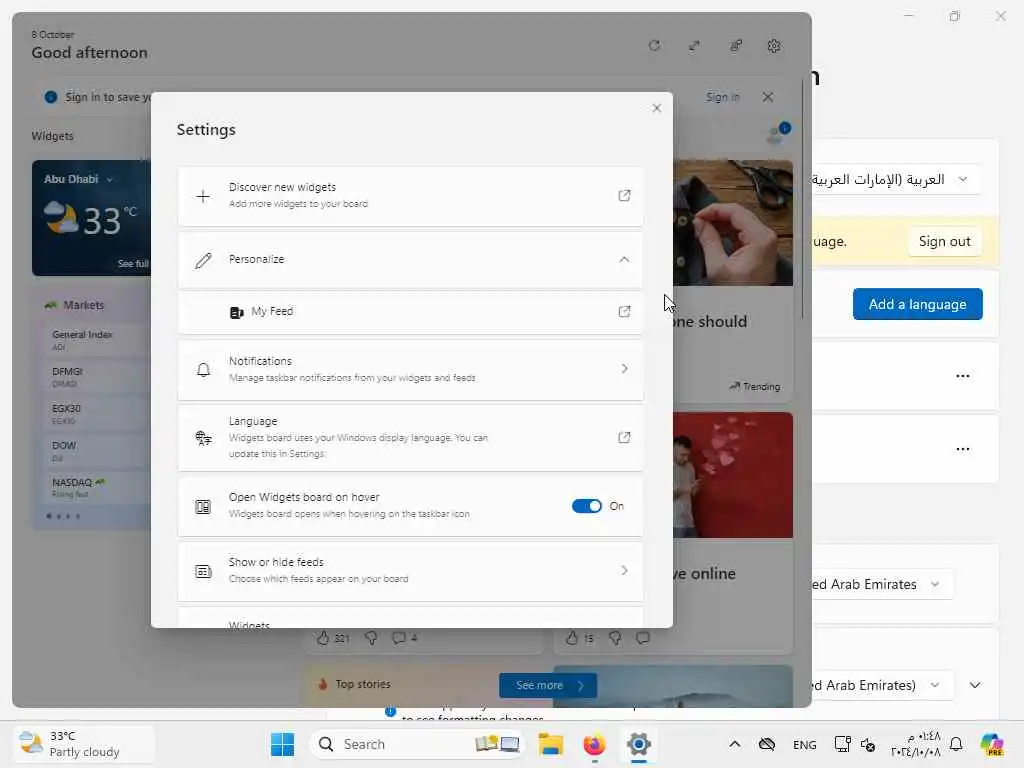Image resolution: width=1024 pixels, height=768 pixels.
Task: Open the taskbar weather widget
Action: (84, 744)
